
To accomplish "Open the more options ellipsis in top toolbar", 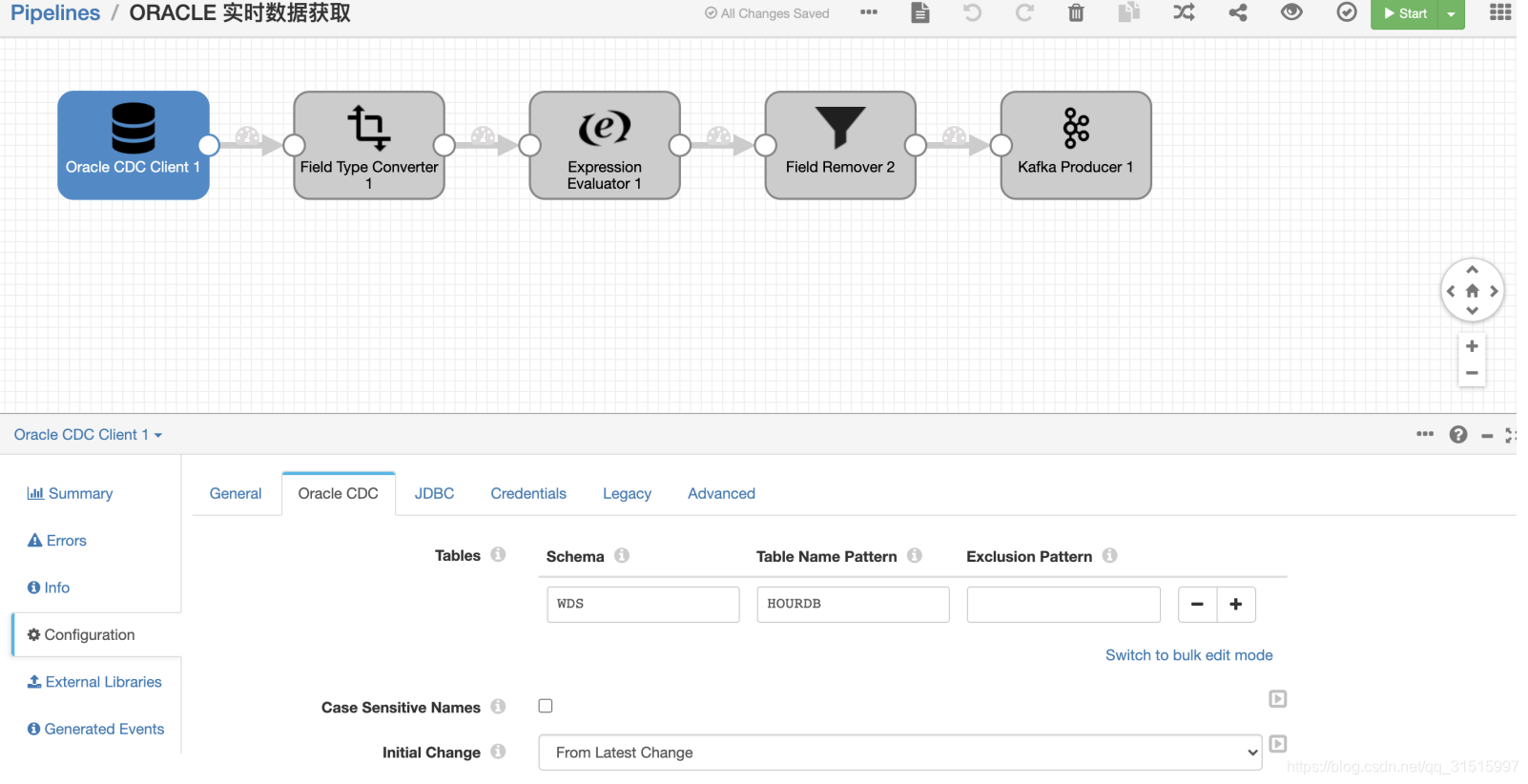I will [868, 12].
